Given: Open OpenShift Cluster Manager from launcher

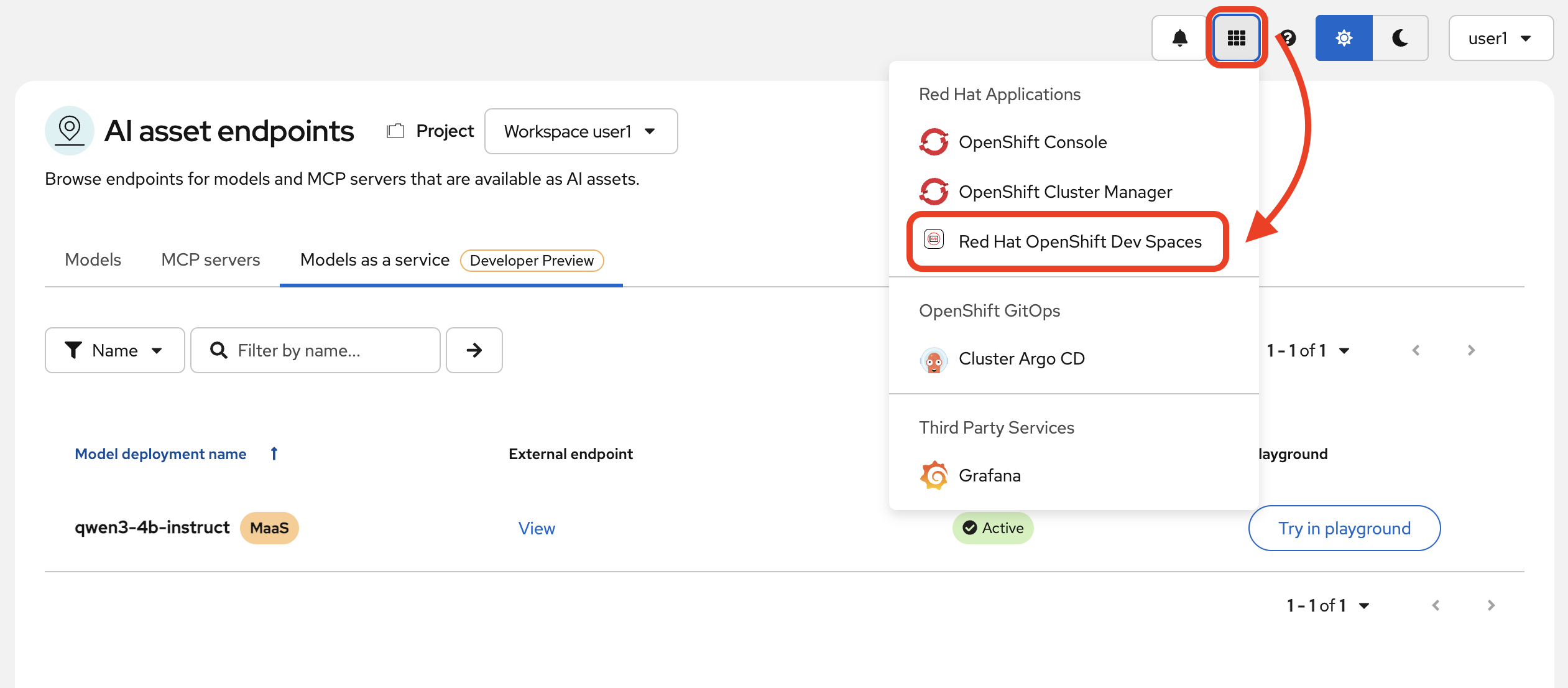Looking at the screenshot, I should click(x=1074, y=192).
